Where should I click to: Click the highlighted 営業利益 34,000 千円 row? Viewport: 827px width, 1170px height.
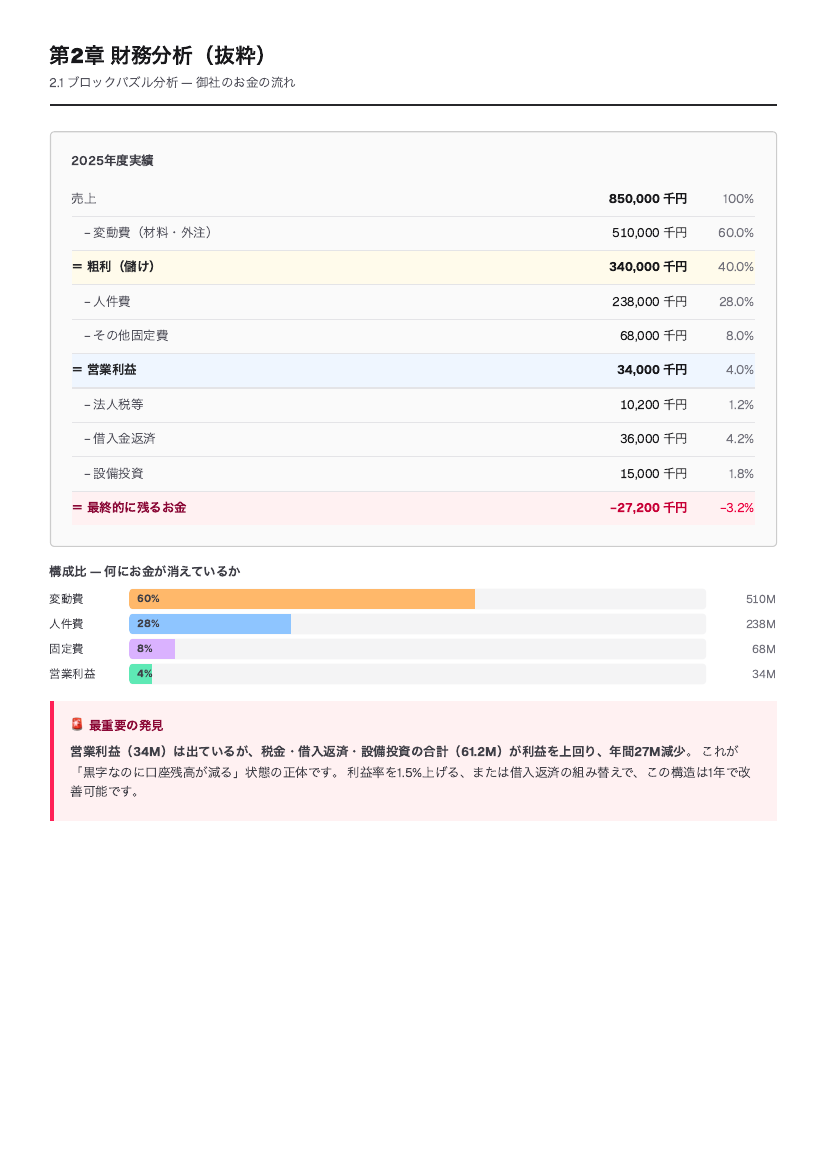click(413, 370)
